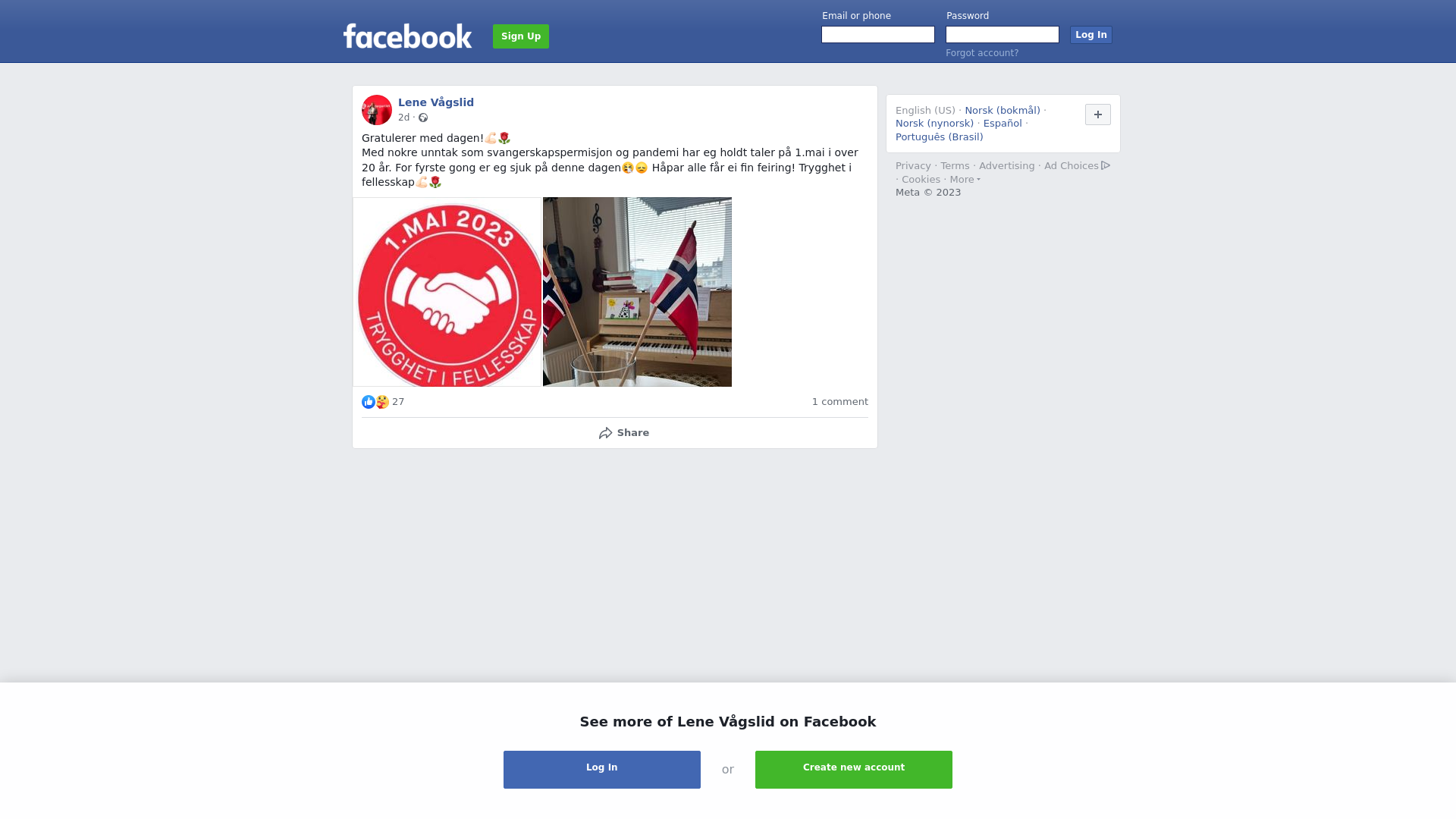Focus the Password input field
1456x819 pixels.
[x=1003, y=35]
